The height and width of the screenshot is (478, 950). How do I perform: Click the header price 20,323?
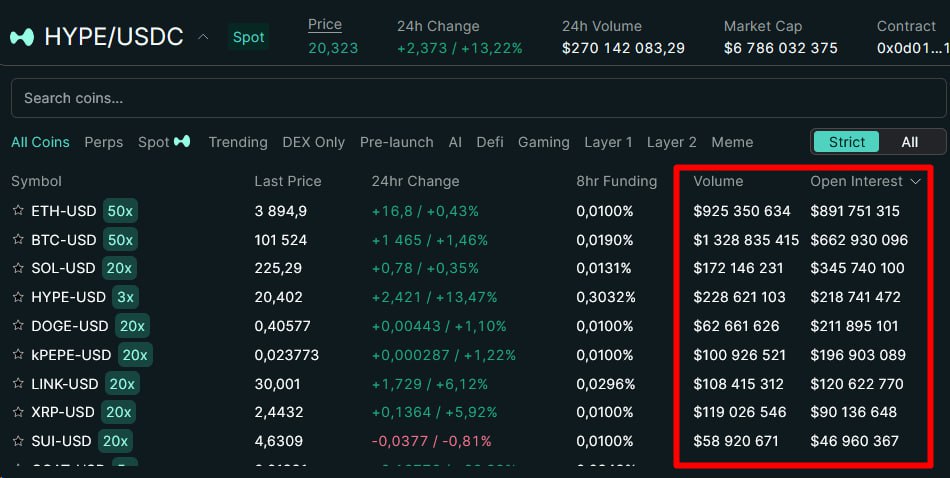(x=333, y=48)
